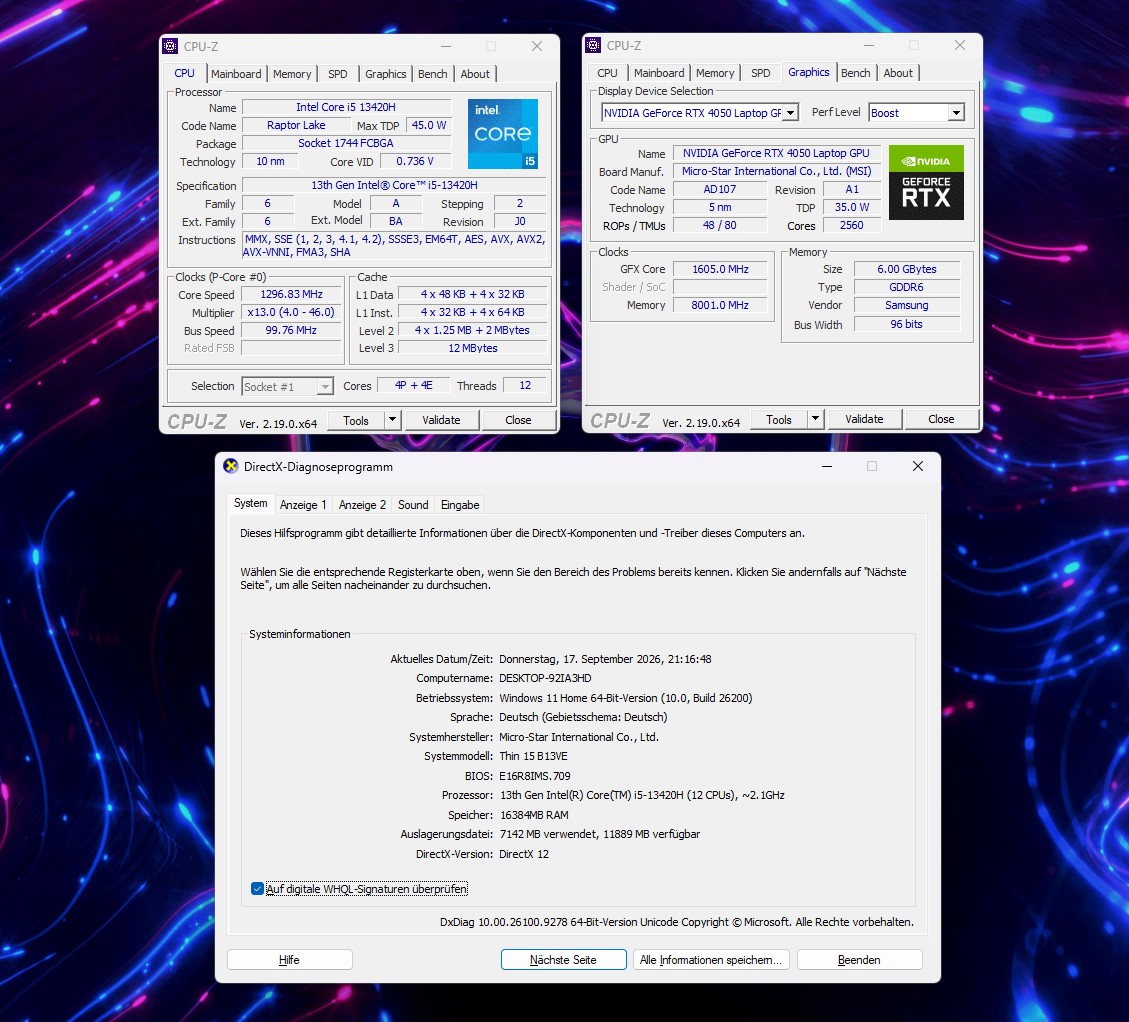The height and width of the screenshot is (1022, 1129).
Task: Click Tools button in right CPU-Z window
Action: [x=778, y=419]
